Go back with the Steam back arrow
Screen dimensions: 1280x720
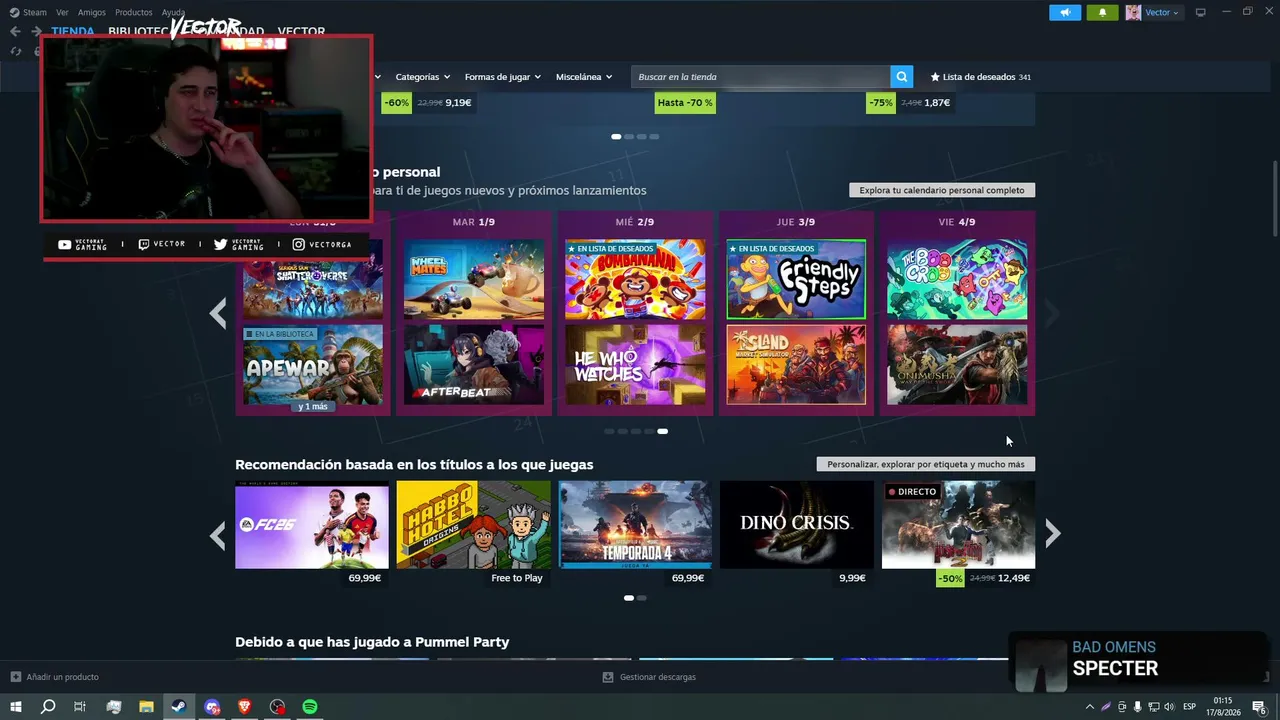point(15,31)
